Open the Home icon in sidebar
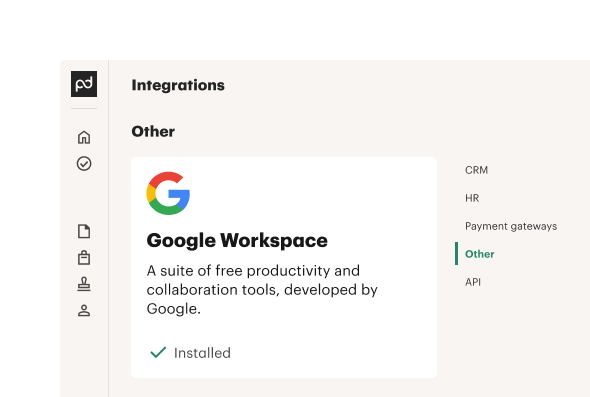Image resolution: width=590 pixels, height=397 pixels. [x=84, y=137]
